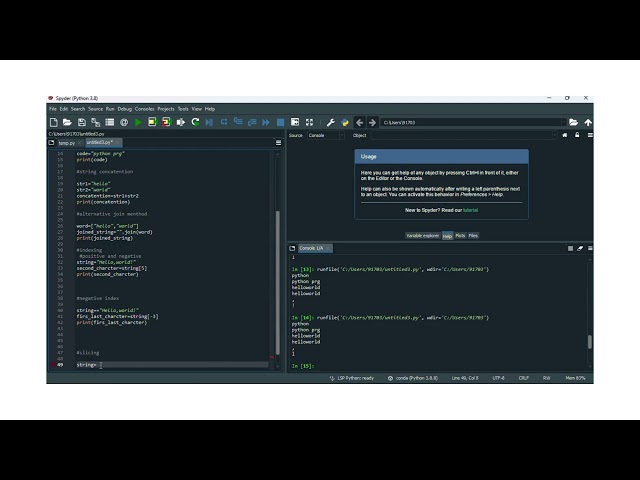Expand the Source Console dropdown
Image resolution: width=640 pixels, height=480 pixels.
coord(342,135)
